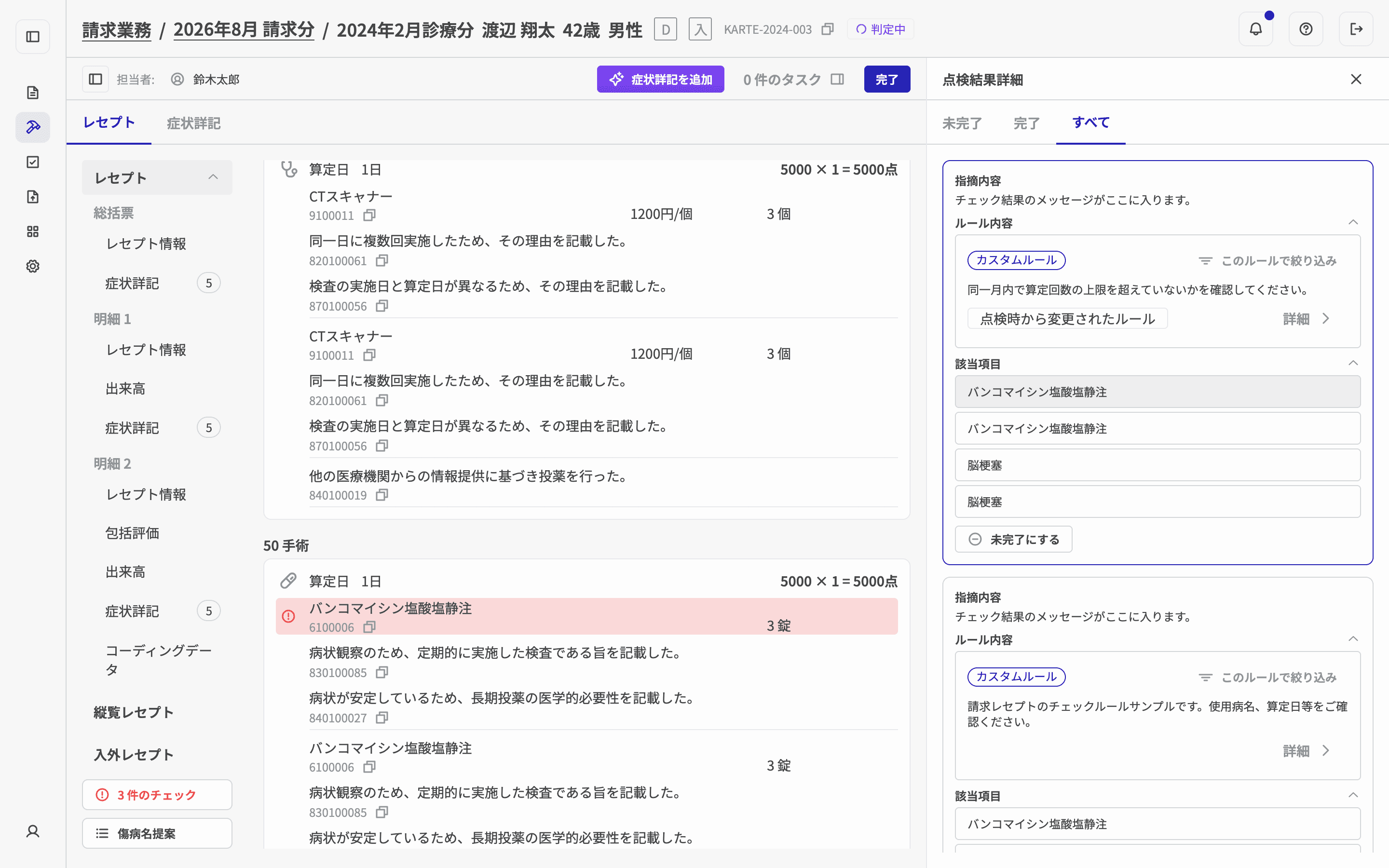
Task: Open 包括評価 under 明細 2
Action: [133, 533]
